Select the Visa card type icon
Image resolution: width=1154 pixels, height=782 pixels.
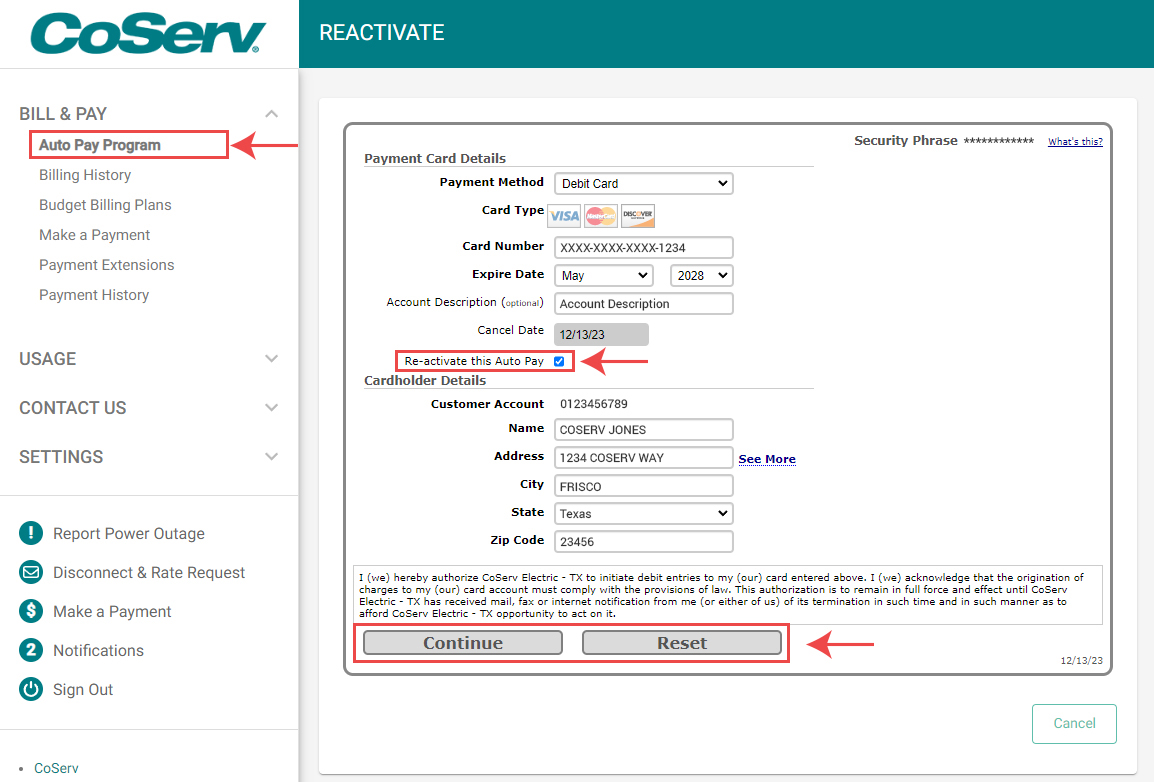point(563,215)
